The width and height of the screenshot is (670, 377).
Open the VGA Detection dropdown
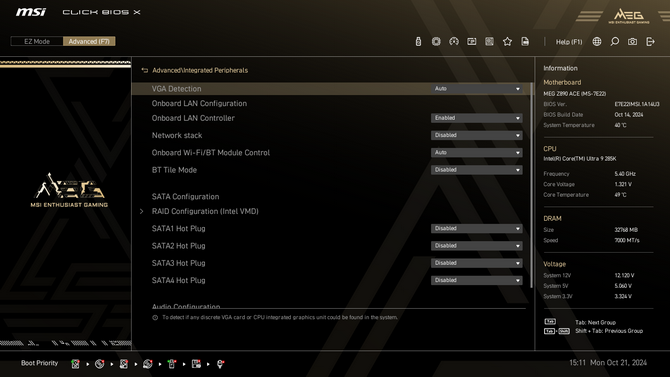476,88
